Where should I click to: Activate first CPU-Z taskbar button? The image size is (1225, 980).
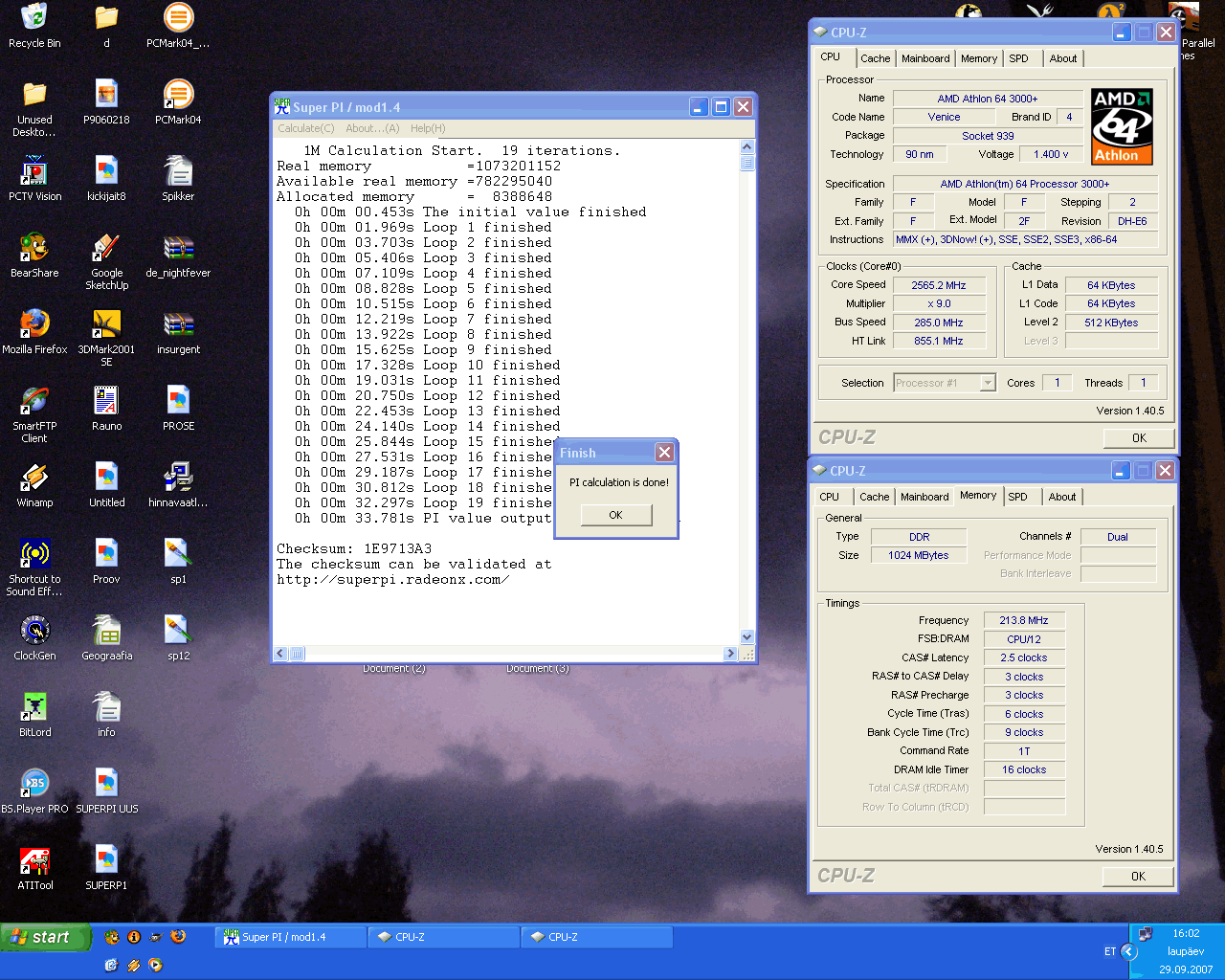pyautogui.click(x=444, y=937)
